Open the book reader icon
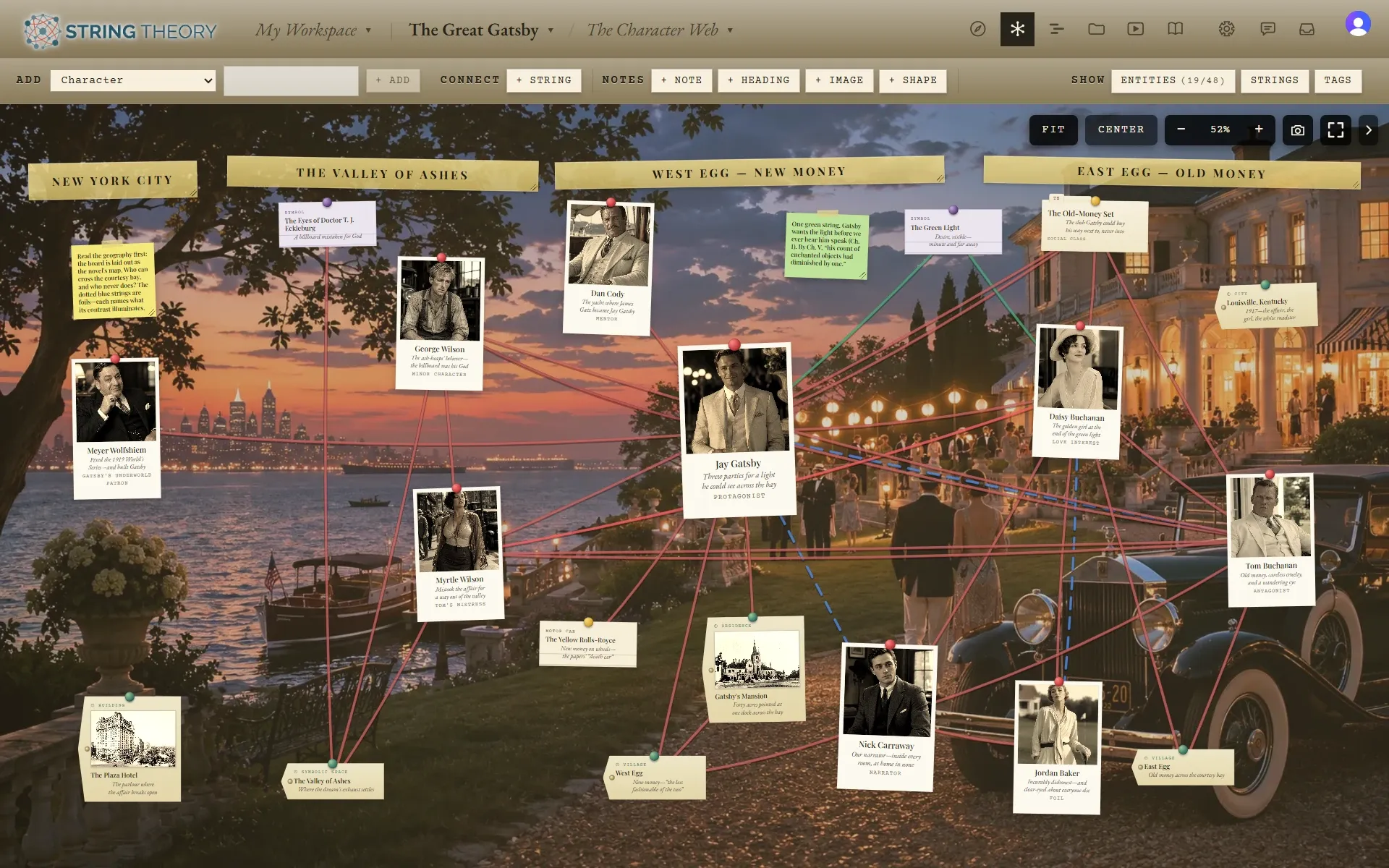Image resolution: width=1389 pixels, height=868 pixels. tap(1176, 30)
